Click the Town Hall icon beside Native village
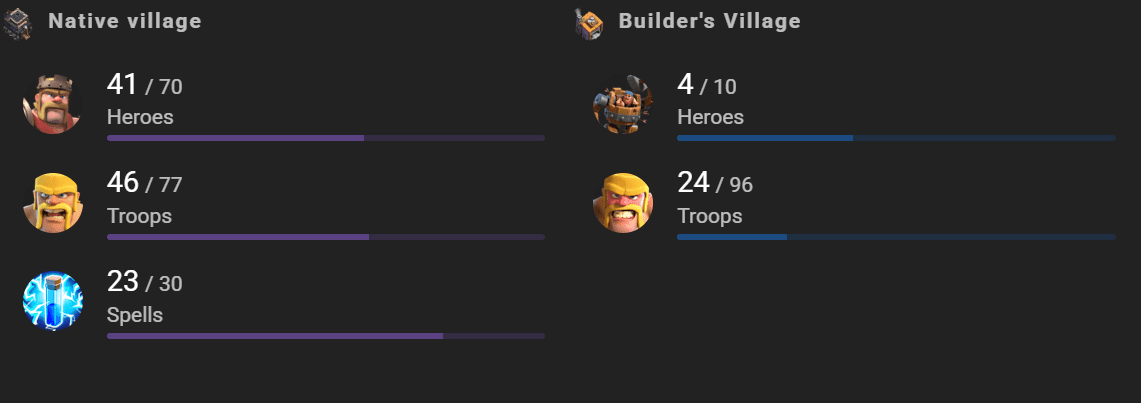The height and width of the screenshot is (403, 1141). tap(17, 22)
